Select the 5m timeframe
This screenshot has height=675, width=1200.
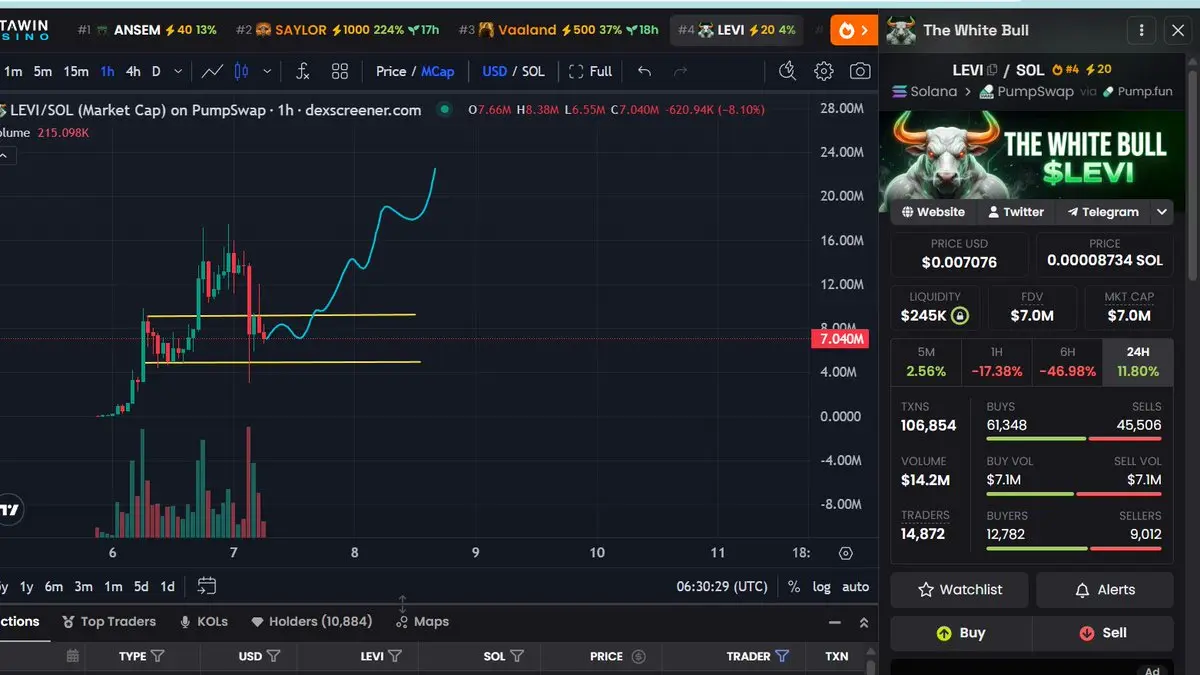click(42, 71)
